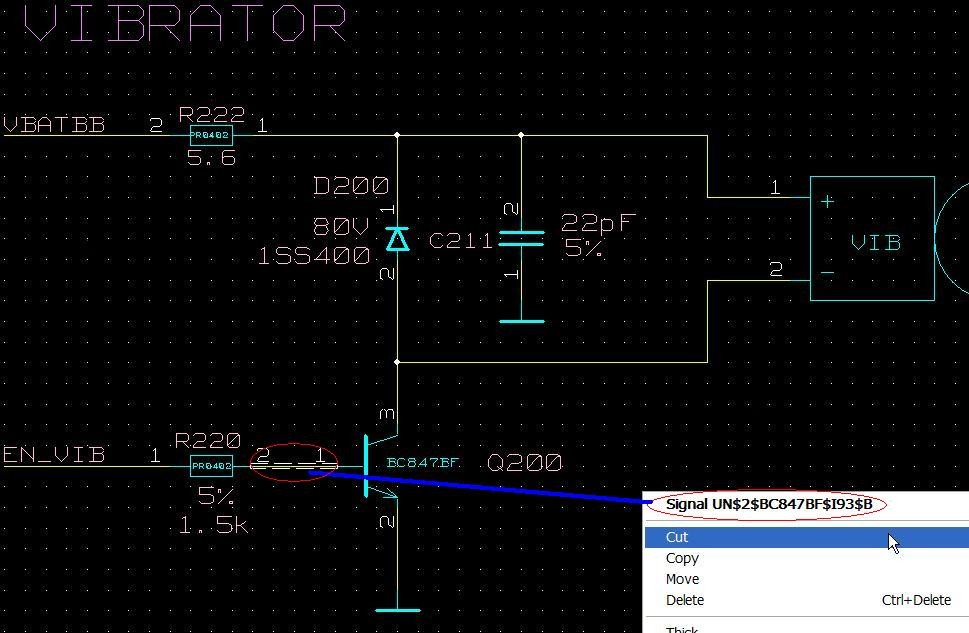The width and height of the screenshot is (969, 633).
Task: Click ground symbol beneath capacitor C211
Action: click(x=521, y=321)
